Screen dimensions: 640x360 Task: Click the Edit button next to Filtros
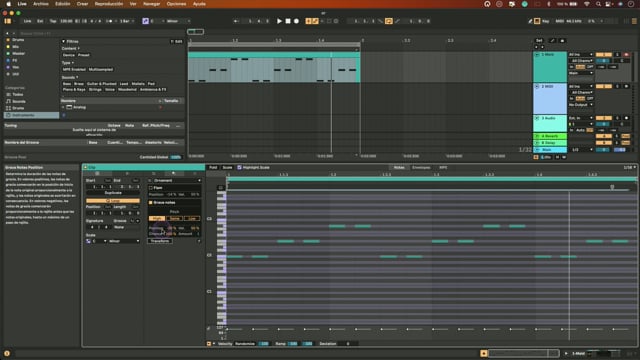(177, 41)
